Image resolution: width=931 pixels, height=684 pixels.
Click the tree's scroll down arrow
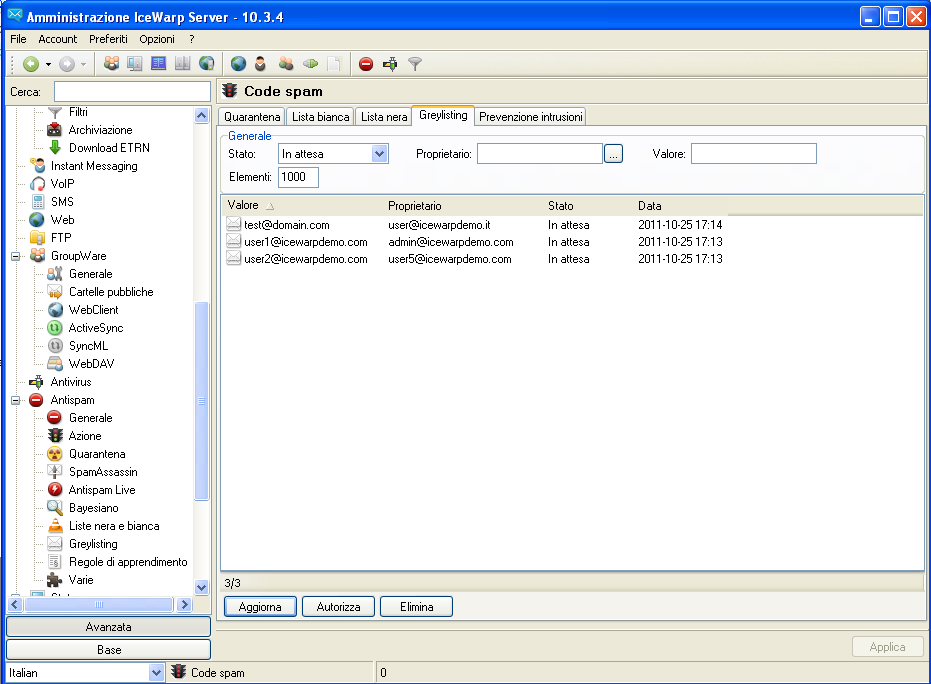pos(201,587)
